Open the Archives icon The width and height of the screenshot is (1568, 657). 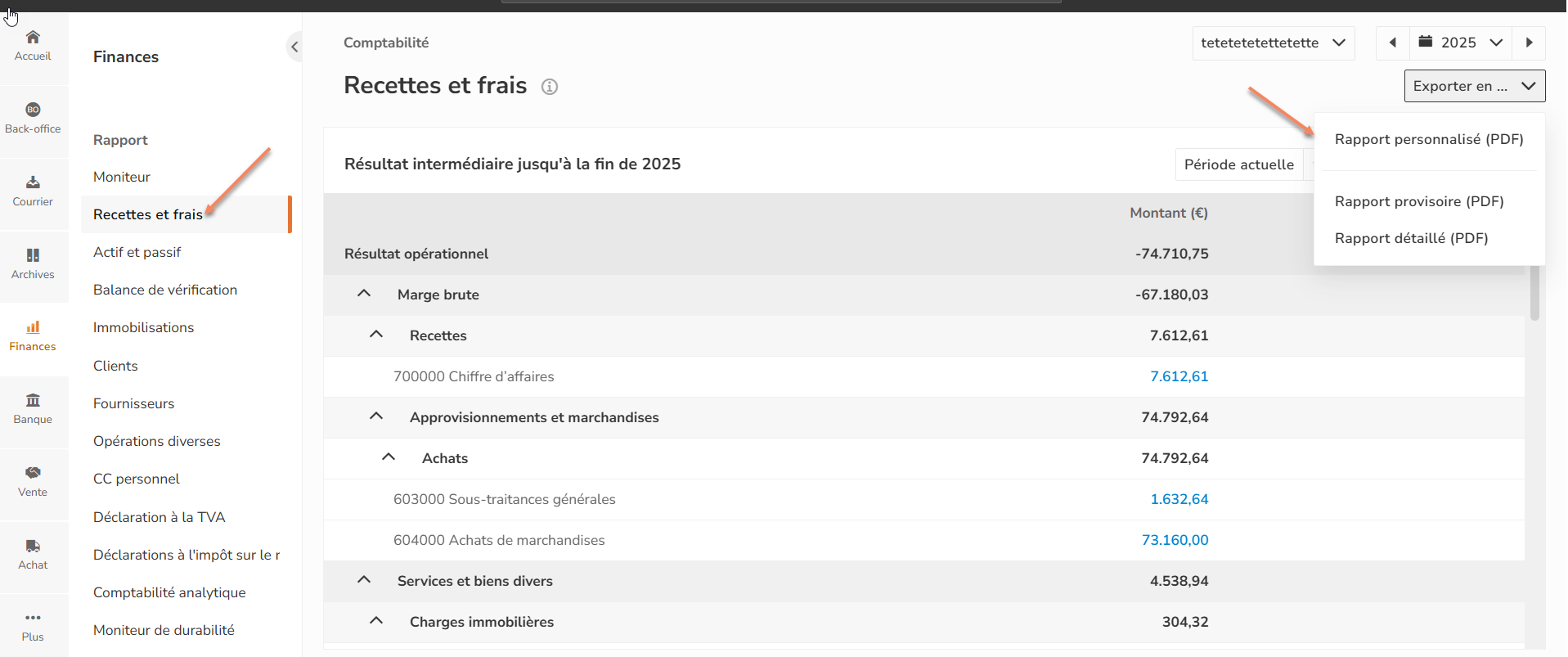pos(33,255)
